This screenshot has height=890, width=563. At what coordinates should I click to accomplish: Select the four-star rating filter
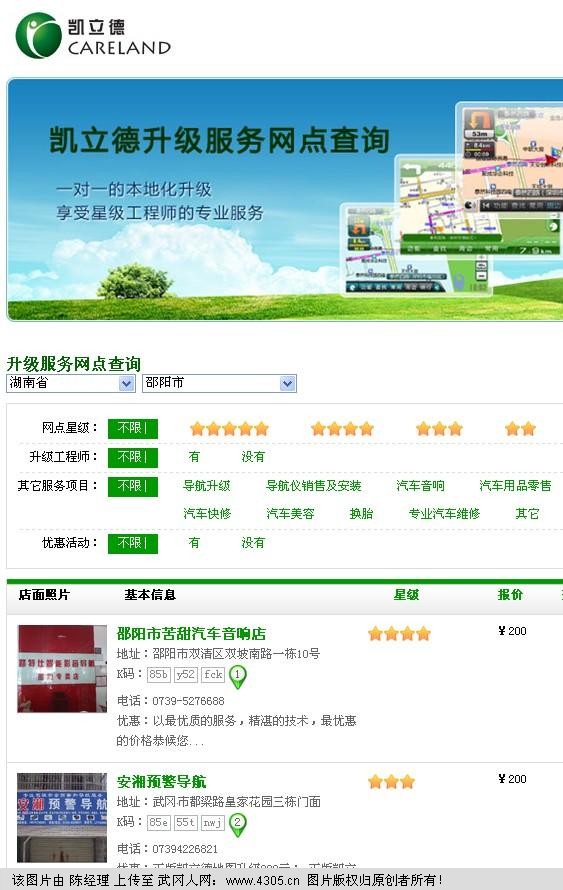click(342, 429)
